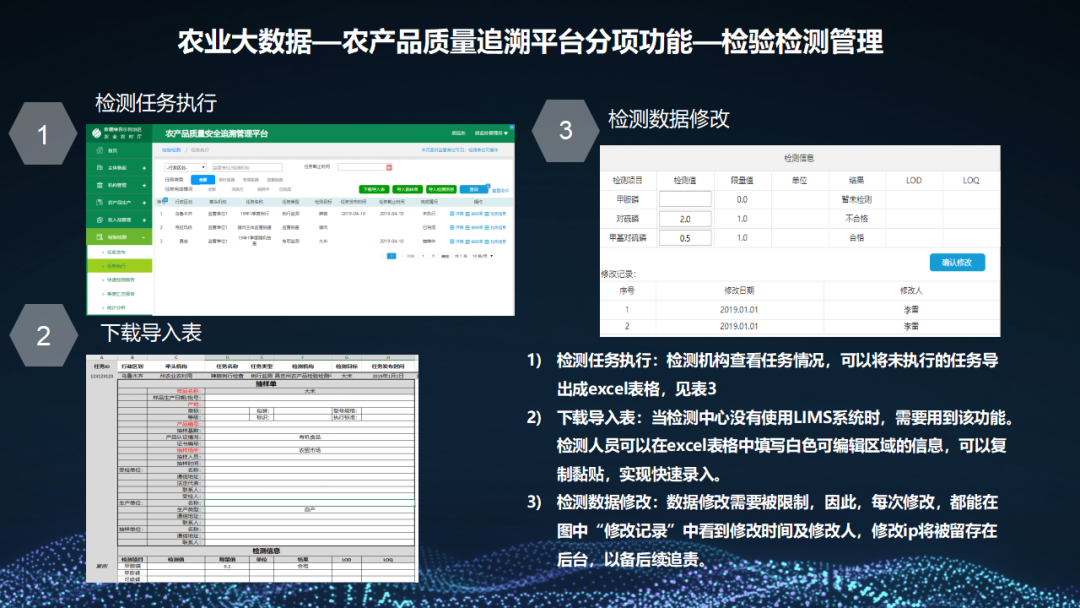Open the user account dropdown in header
1080x608 pixels.
[x=491, y=133]
